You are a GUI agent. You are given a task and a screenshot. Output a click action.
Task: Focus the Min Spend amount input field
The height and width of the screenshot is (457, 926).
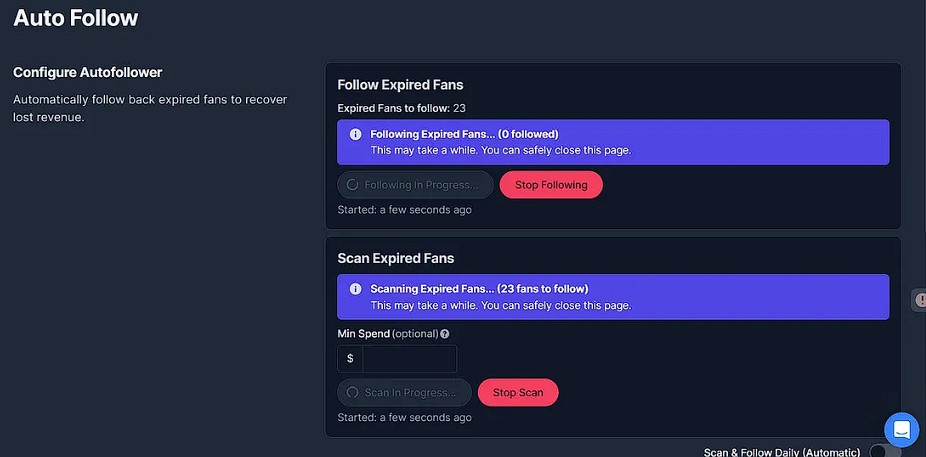pos(409,358)
